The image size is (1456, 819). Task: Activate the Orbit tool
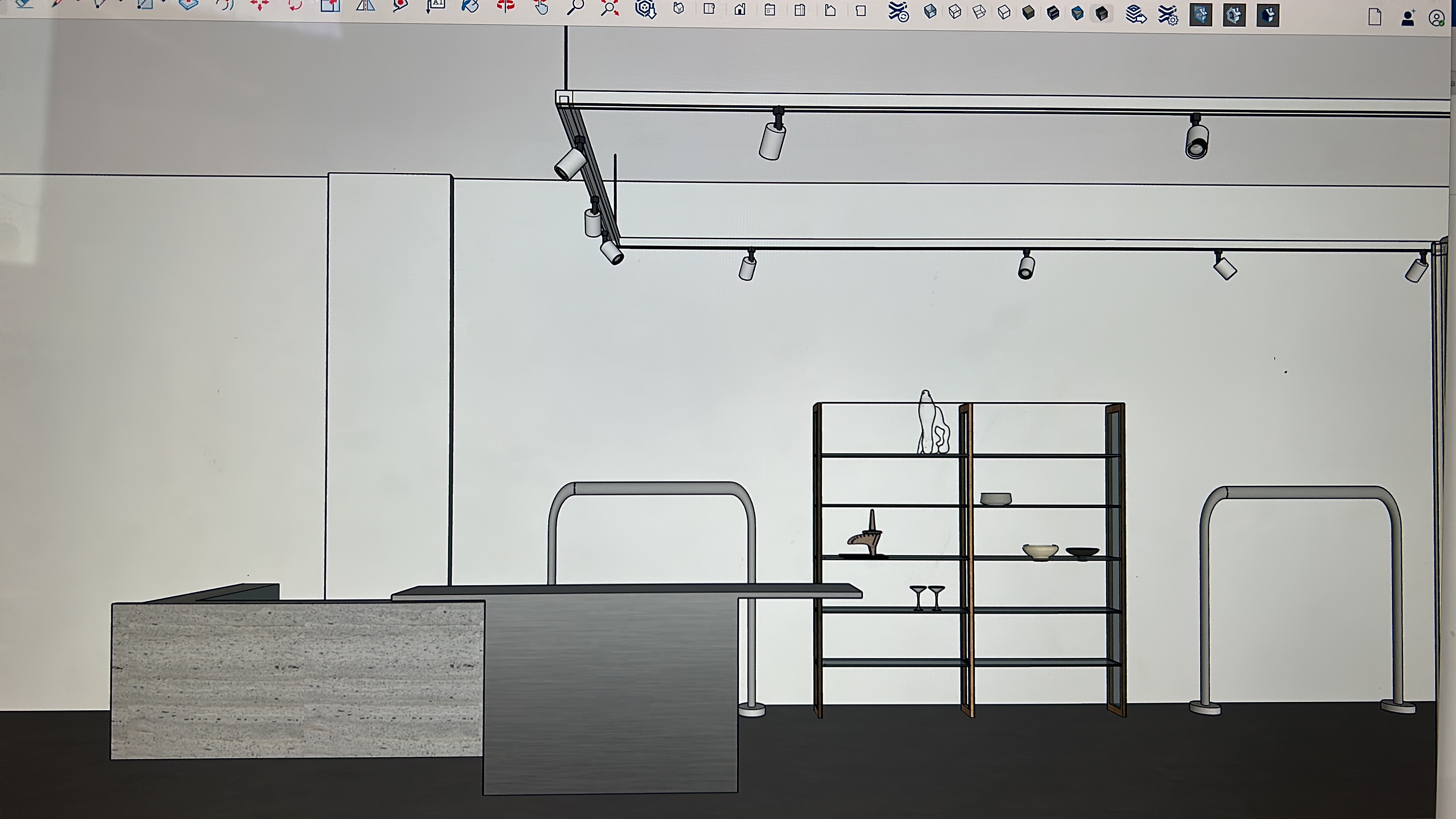tap(505, 6)
